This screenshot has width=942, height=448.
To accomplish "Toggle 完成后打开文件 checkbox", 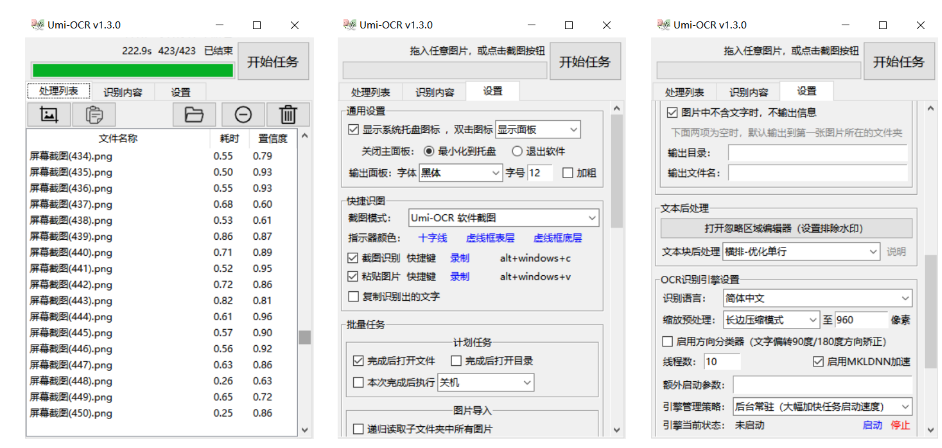I will (358, 361).
